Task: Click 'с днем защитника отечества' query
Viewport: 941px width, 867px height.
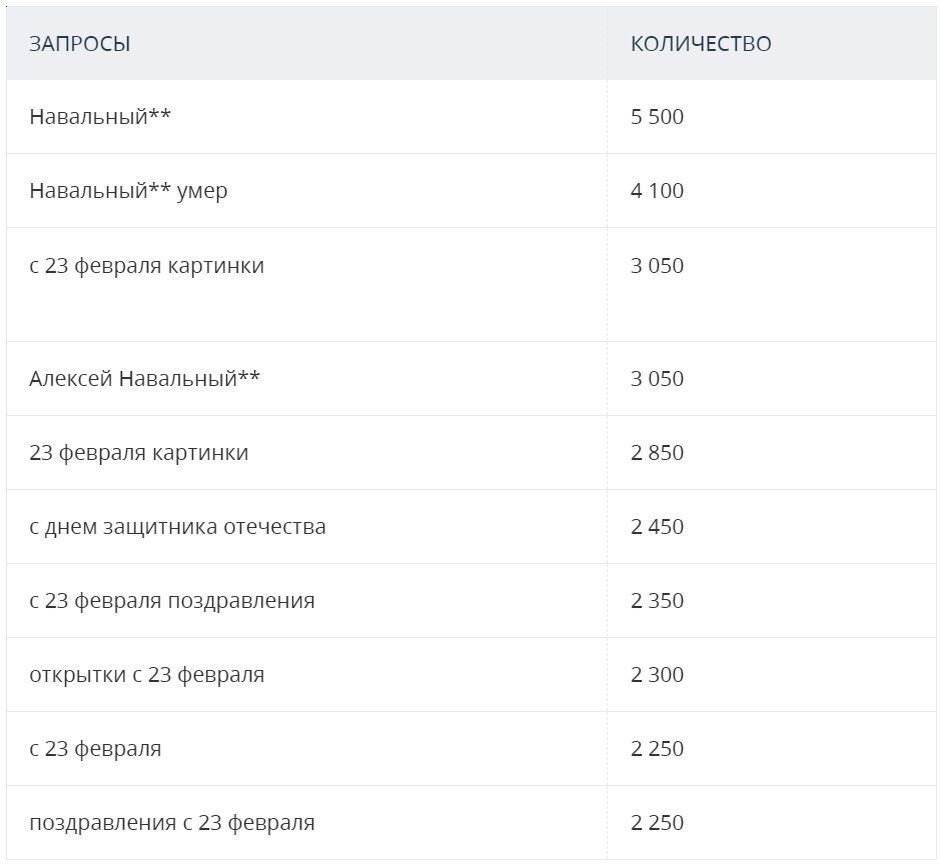Action: coord(178,527)
